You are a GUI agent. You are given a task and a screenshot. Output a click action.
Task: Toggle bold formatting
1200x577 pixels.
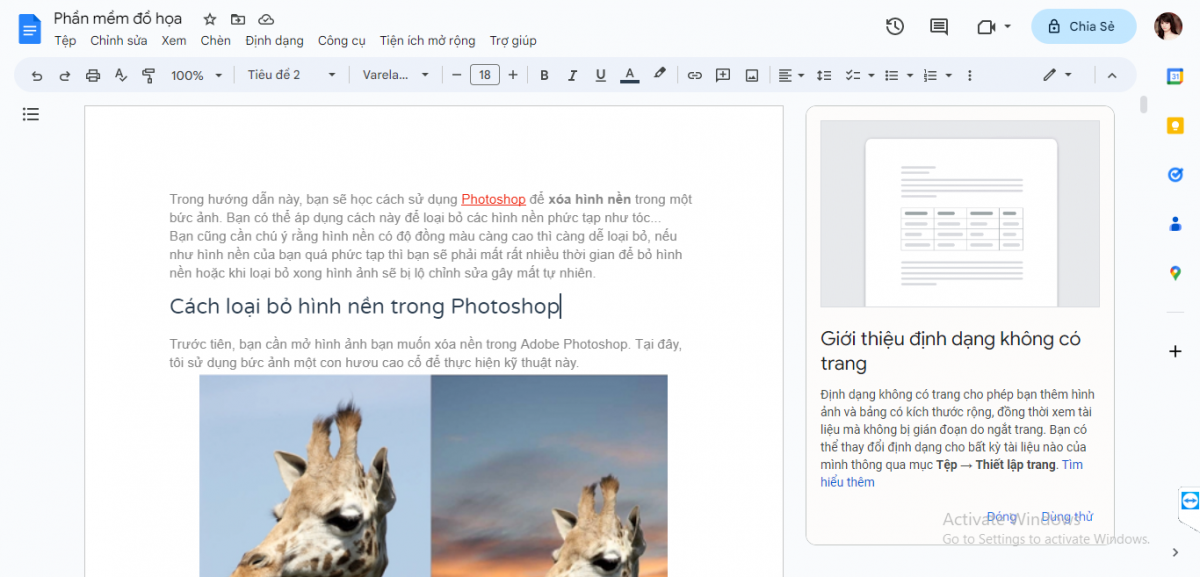(x=544, y=75)
